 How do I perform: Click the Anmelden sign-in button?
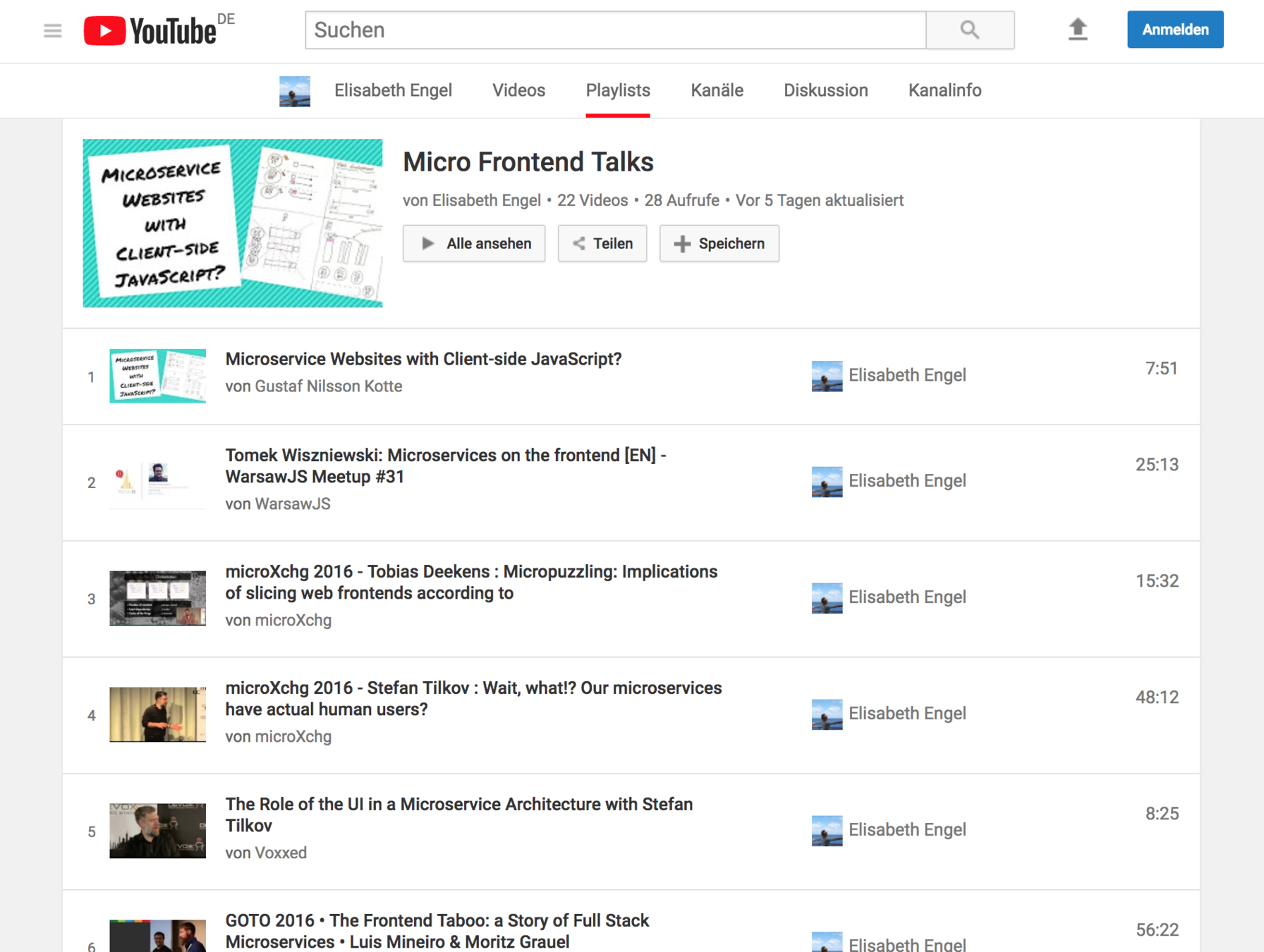coord(1175,30)
